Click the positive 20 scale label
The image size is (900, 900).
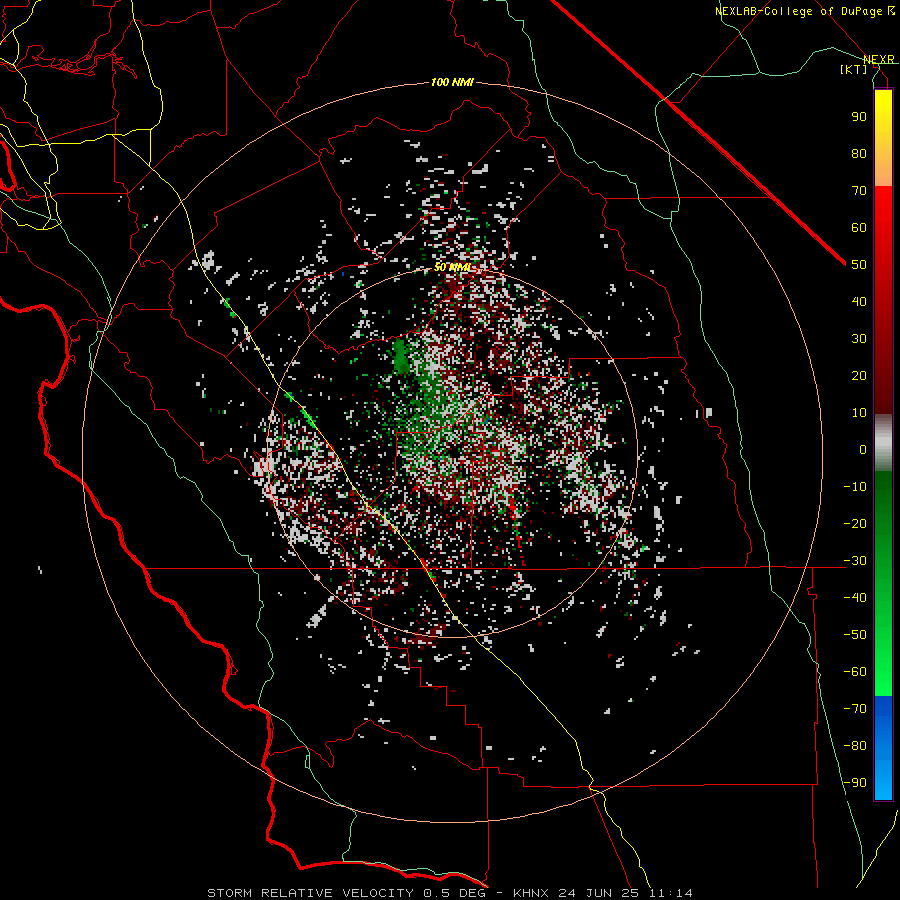[x=859, y=375]
